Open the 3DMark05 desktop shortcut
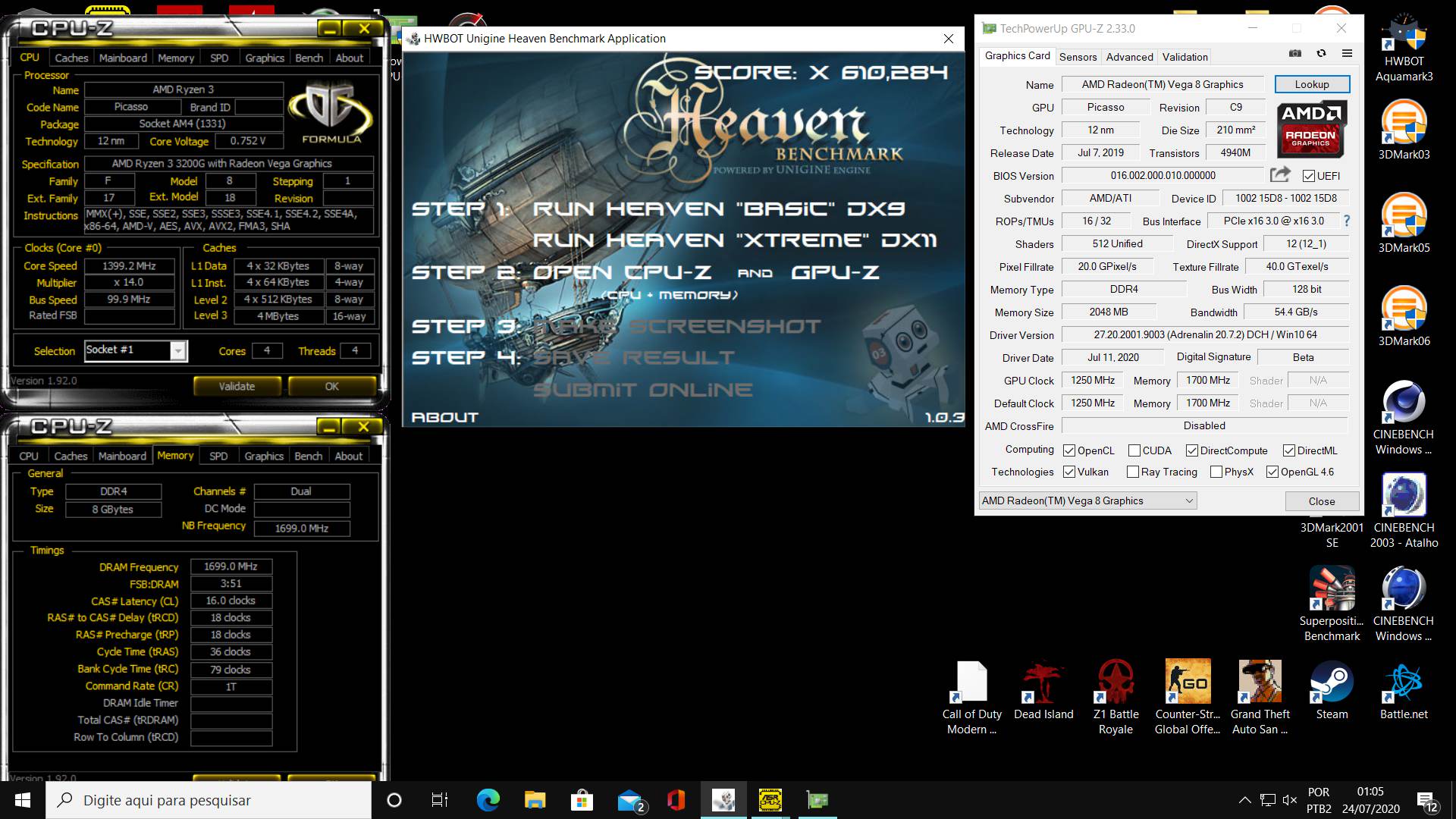1456x819 pixels. click(x=1404, y=222)
